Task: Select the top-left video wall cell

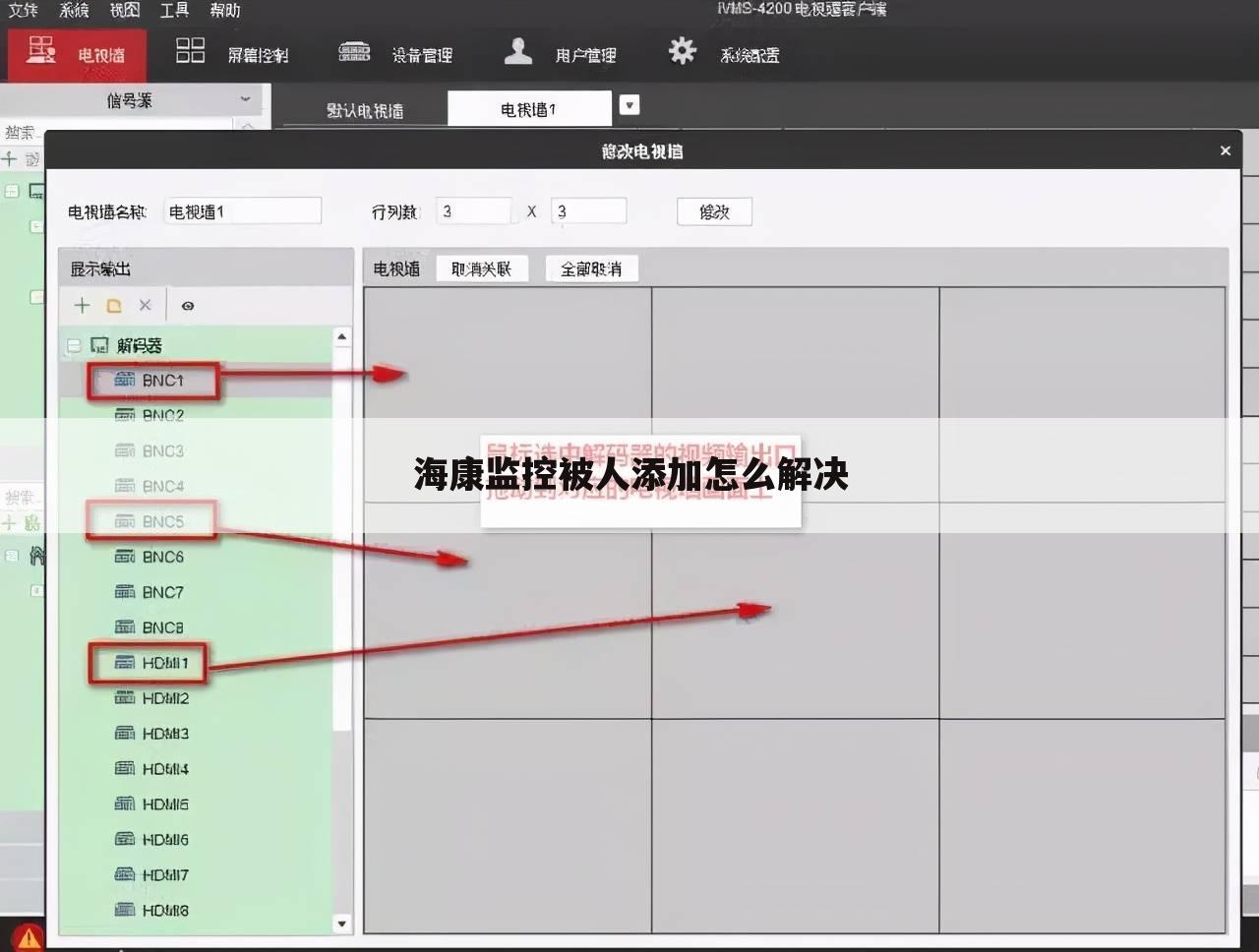Action: (x=508, y=394)
